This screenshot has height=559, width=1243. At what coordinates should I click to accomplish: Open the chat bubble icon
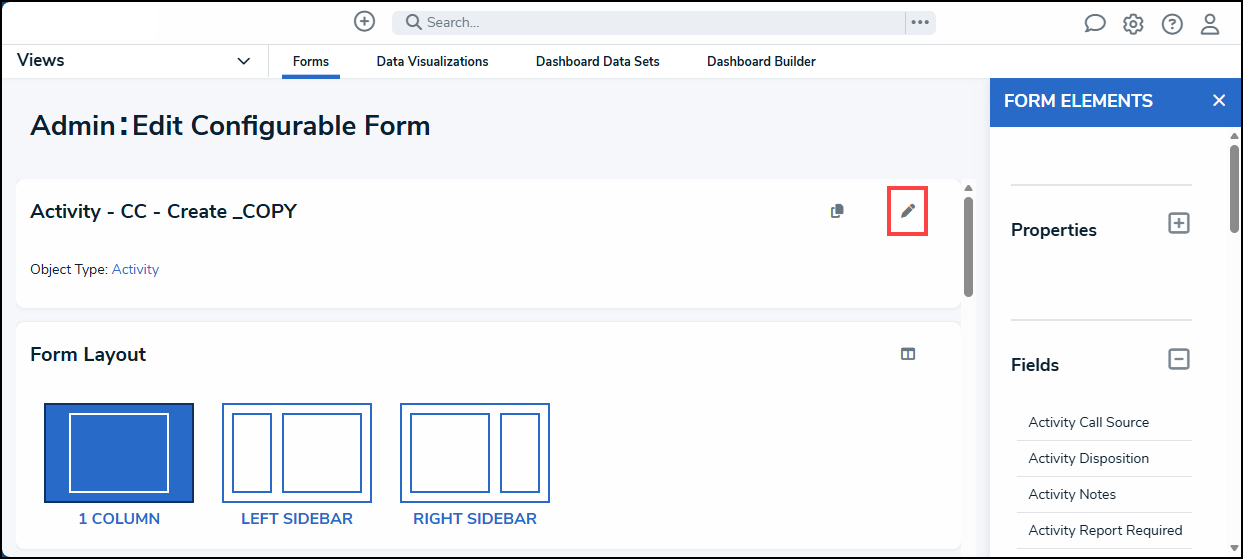pyautogui.click(x=1095, y=24)
